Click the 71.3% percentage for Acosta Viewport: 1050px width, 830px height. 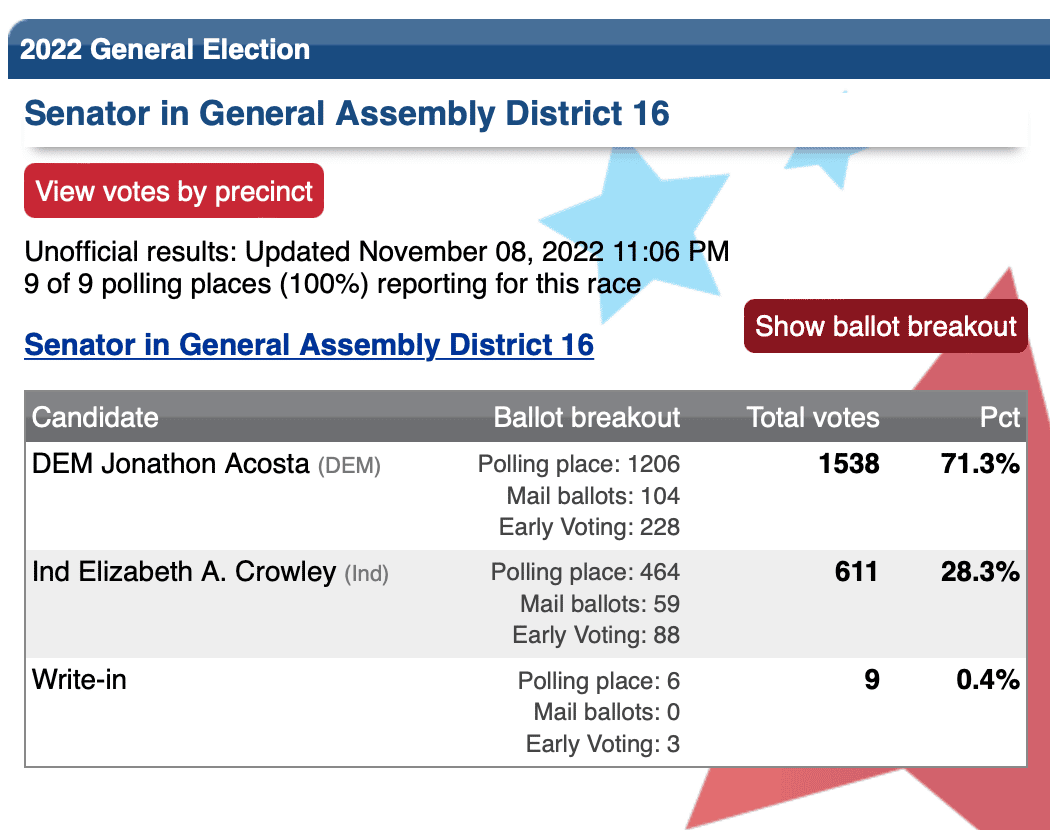(x=980, y=464)
